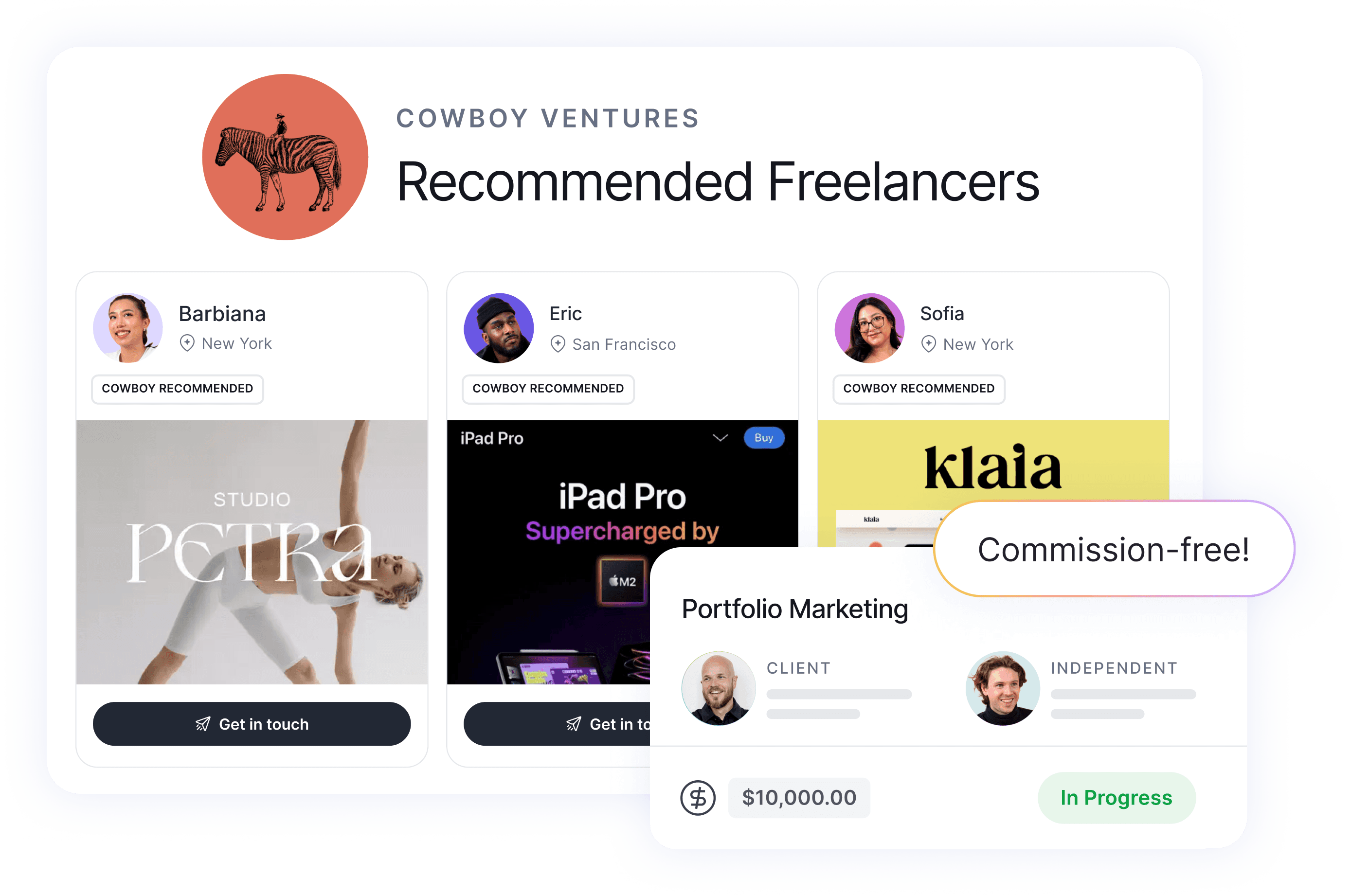
Task: Click Barbiana's location pin icon
Action: click(x=187, y=343)
